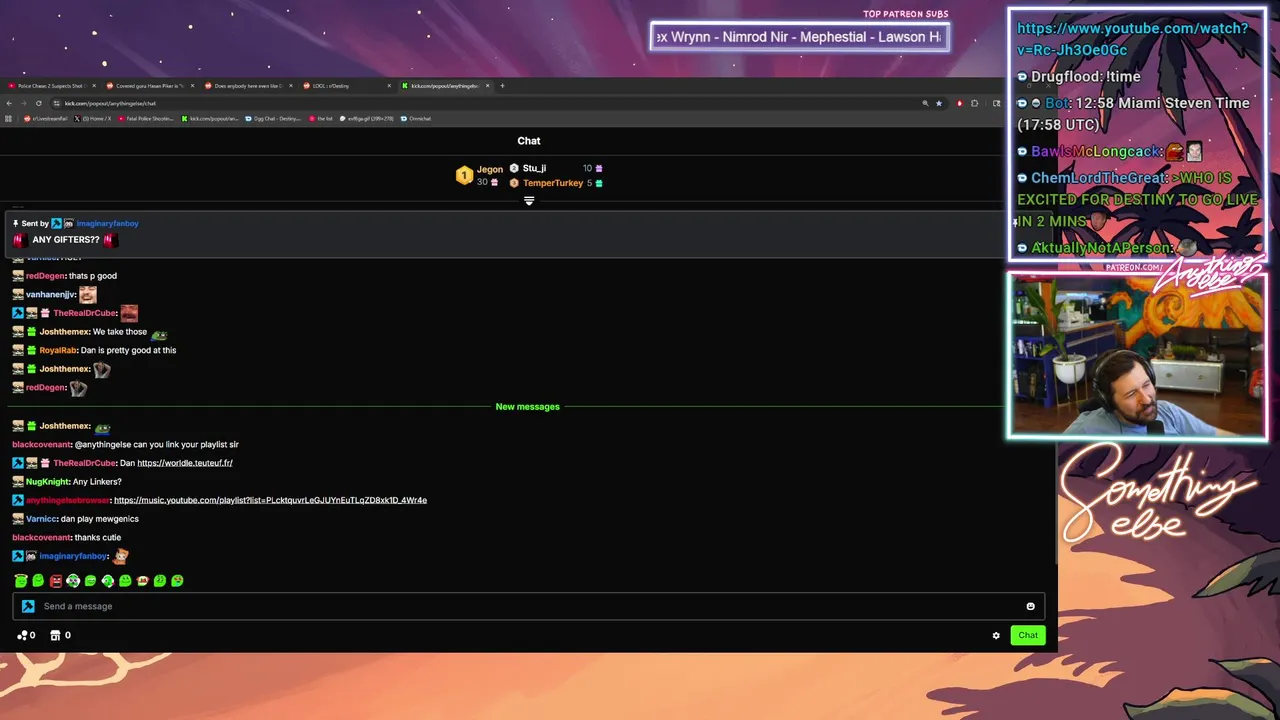Screen dimensions: 1280x720
Task: Click blackcovenant on 'thanks cutie' message
Action: tap(41, 538)
